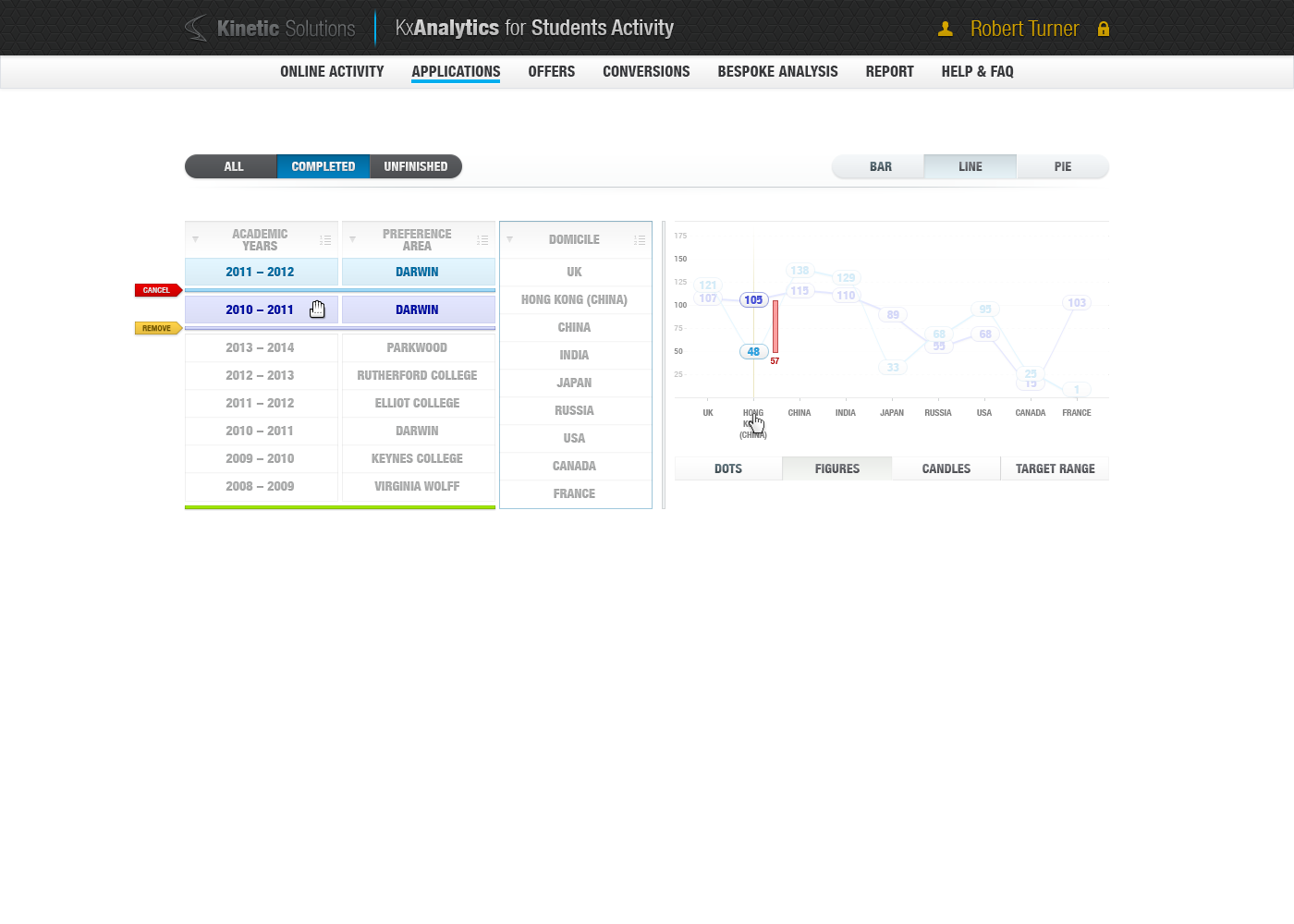
Task: Click the Kinetic Solutions logo icon
Action: pyautogui.click(x=196, y=28)
